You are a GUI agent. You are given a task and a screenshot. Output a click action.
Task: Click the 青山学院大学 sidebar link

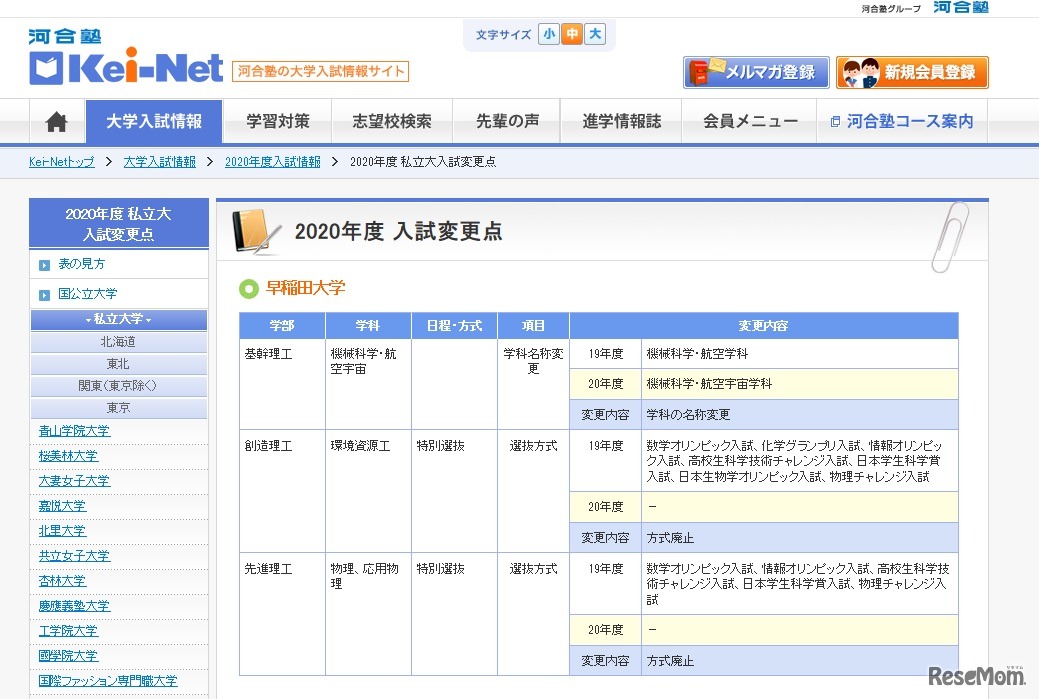73,430
